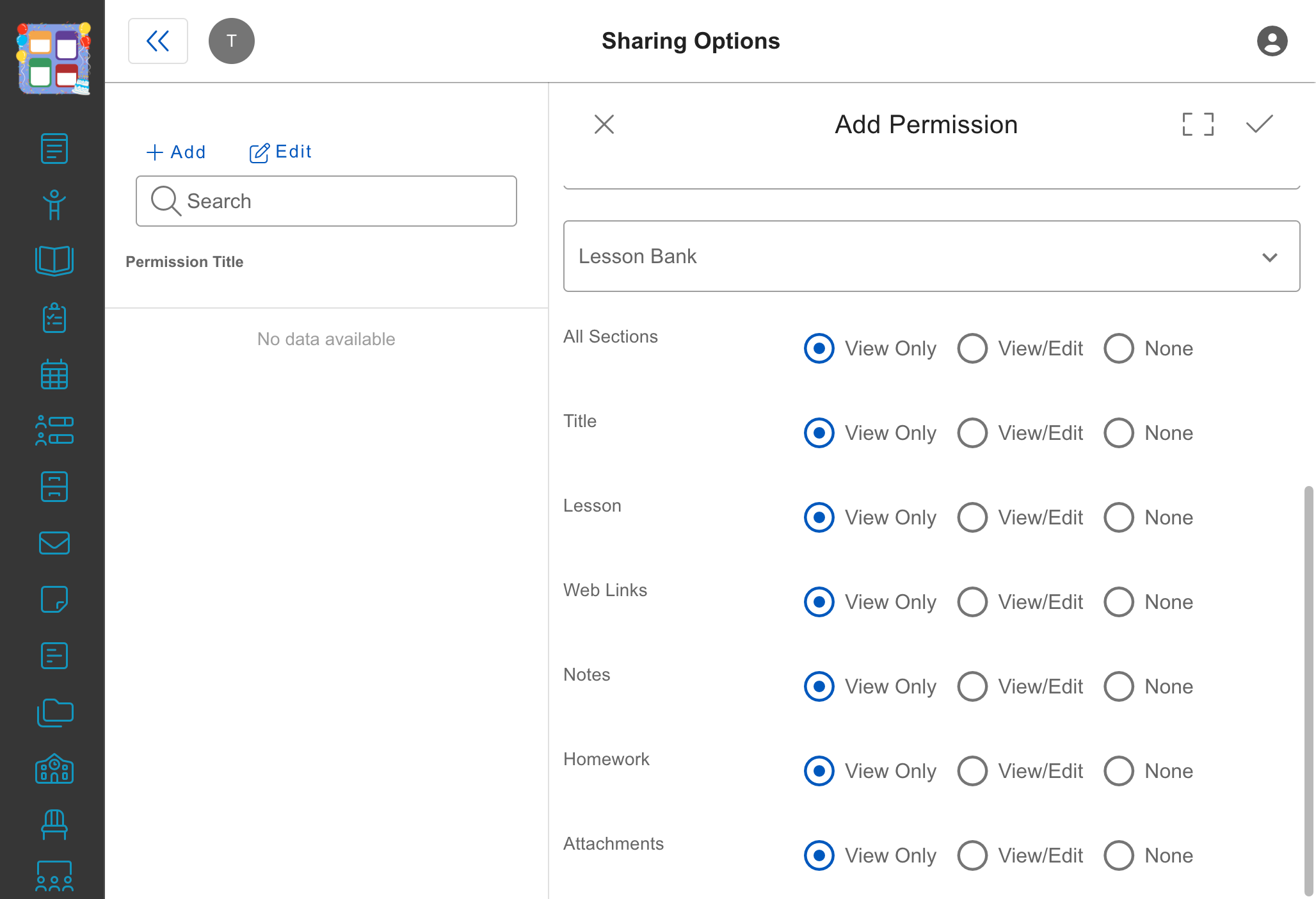The width and height of the screenshot is (1316, 899).
Task: Click the colorful planner app logo
Action: 54,58
